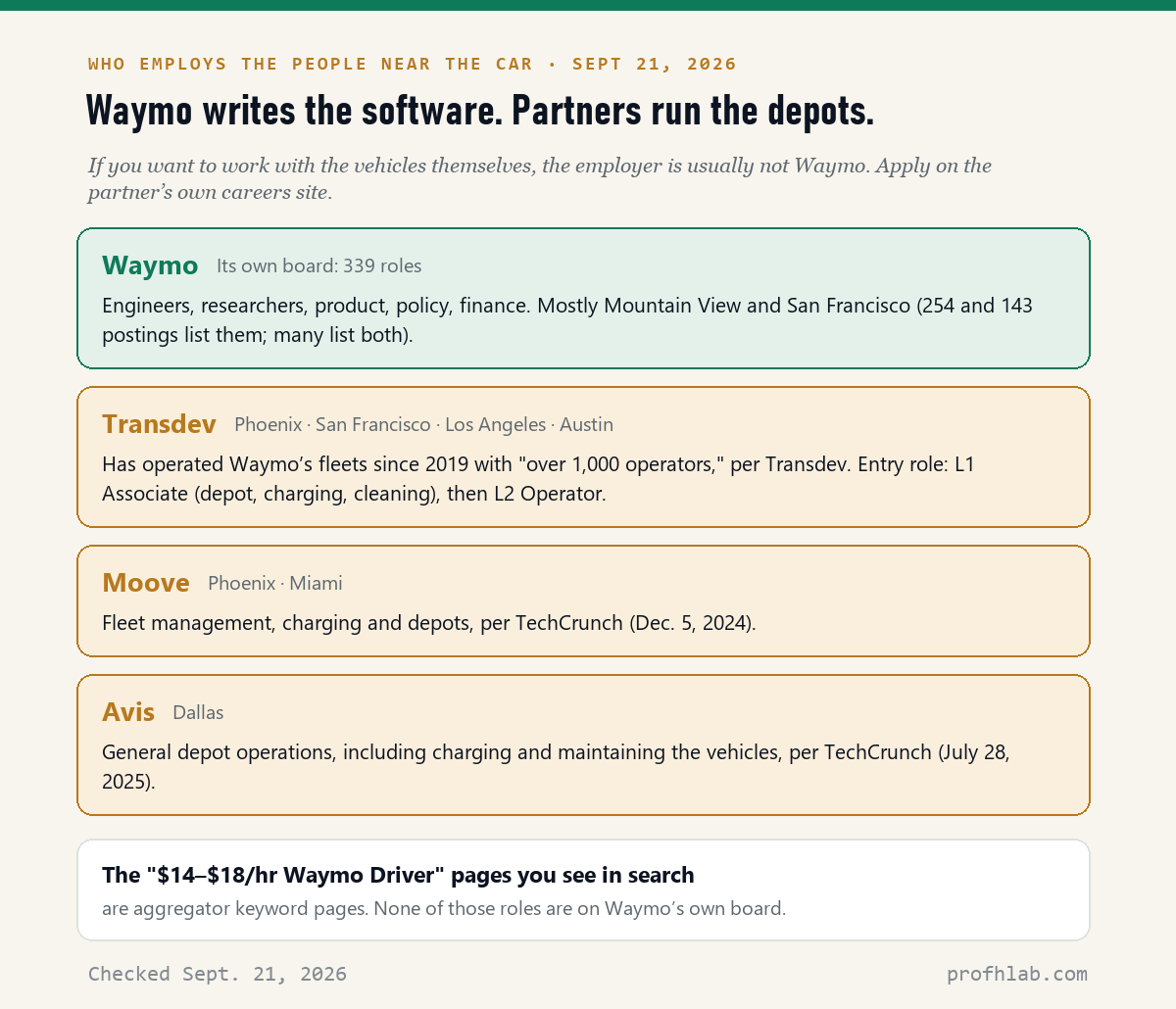
Task: Click the kicker line 'WHO EMPLOYS THE PEOPLE NEAR THE CAR'
Action: (x=311, y=64)
